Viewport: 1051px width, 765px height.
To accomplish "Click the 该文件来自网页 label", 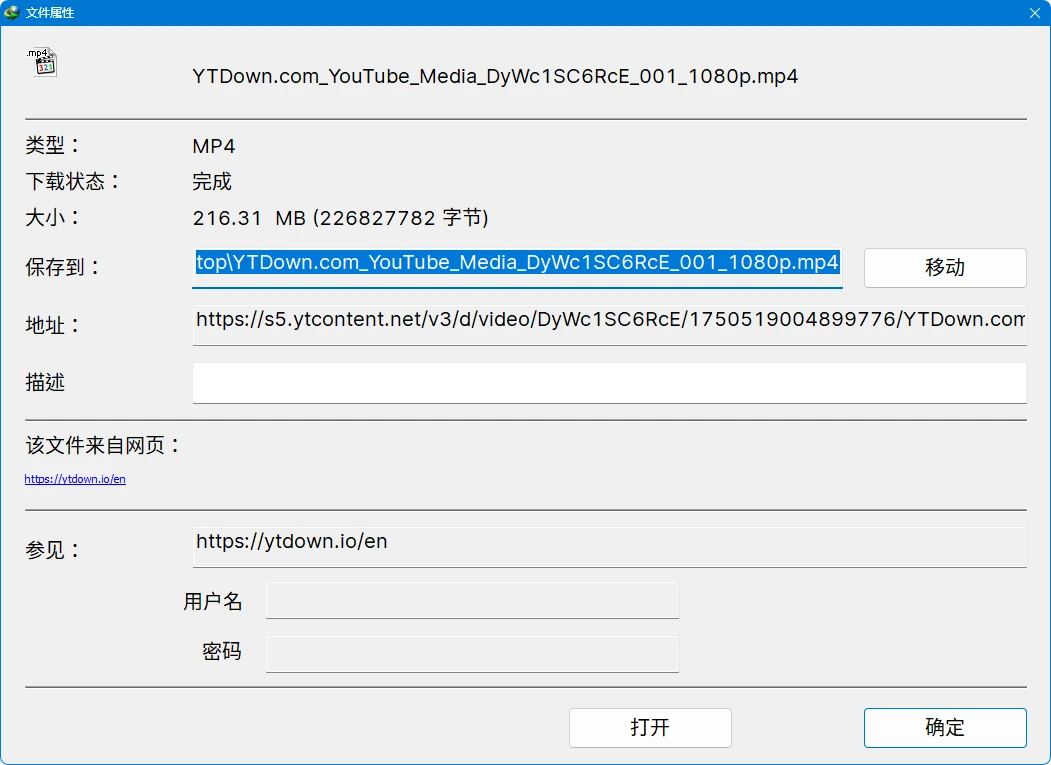I will (104, 446).
